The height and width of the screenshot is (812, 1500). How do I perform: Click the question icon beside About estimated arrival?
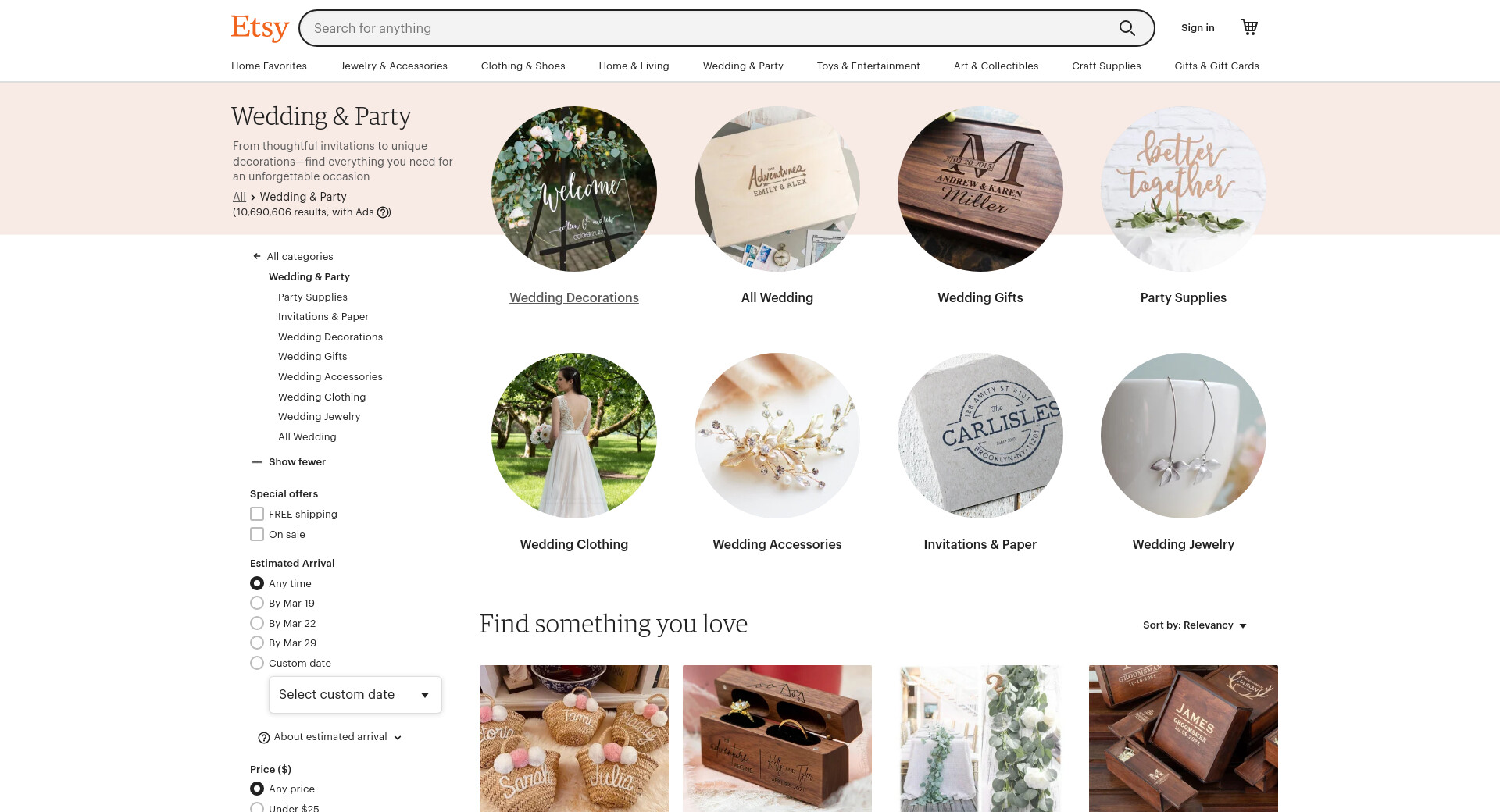tap(264, 738)
